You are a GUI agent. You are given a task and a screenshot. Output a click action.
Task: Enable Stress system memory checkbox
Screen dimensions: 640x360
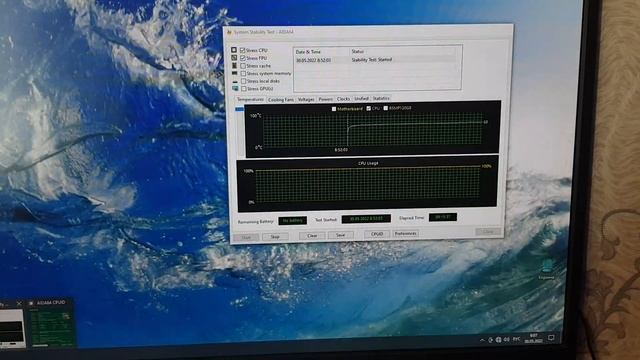click(x=243, y=73)
